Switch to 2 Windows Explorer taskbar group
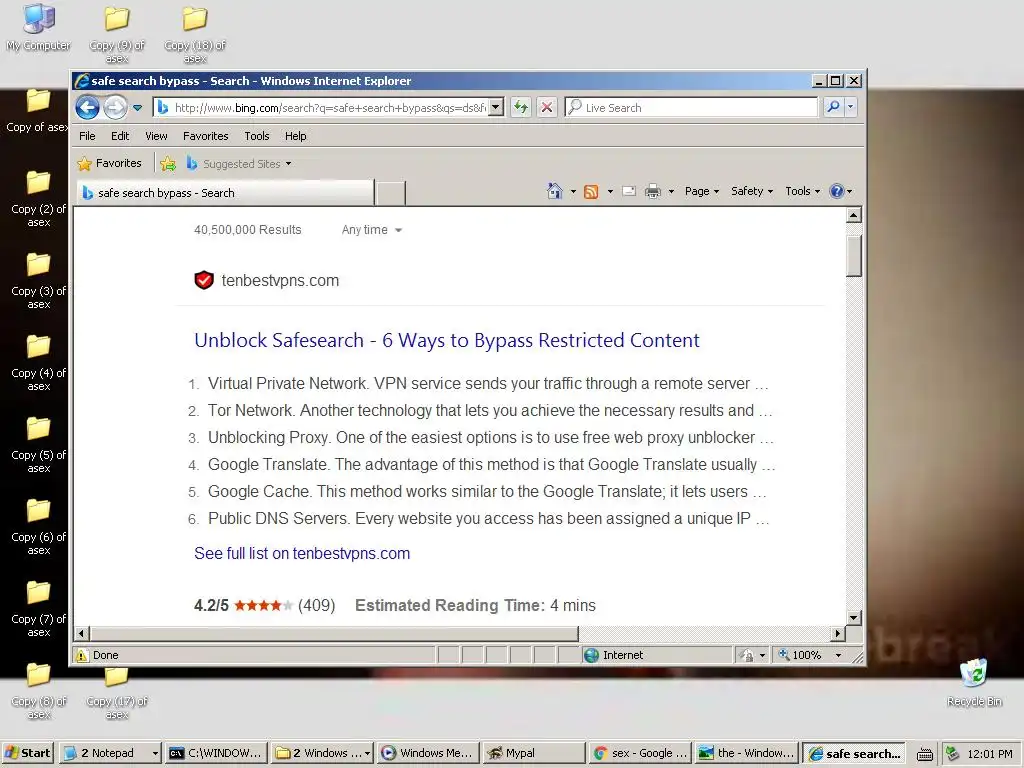Image resolution: width=1024 pixels, height=768 pixels. [322, 753]
